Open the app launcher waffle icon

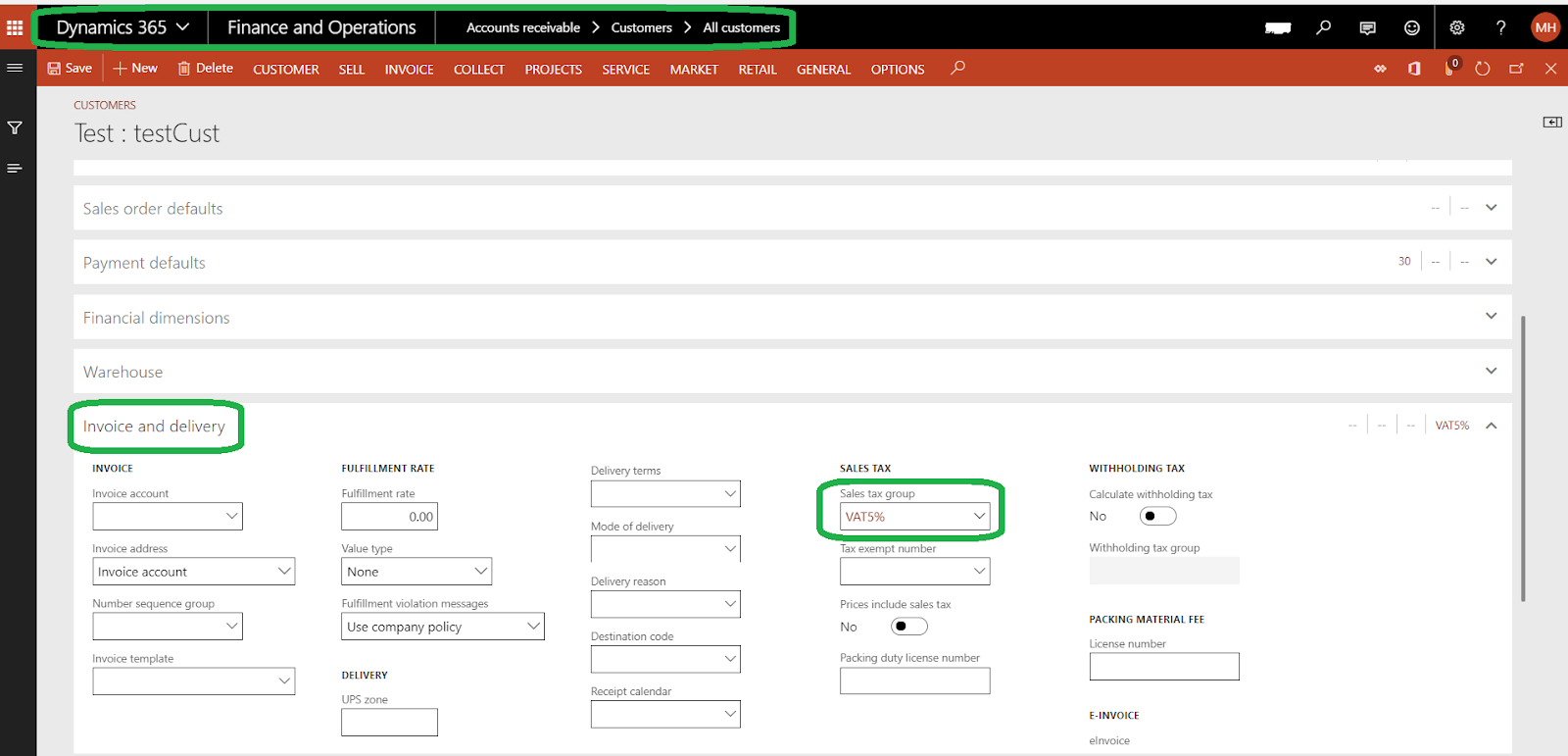[15, 27]
